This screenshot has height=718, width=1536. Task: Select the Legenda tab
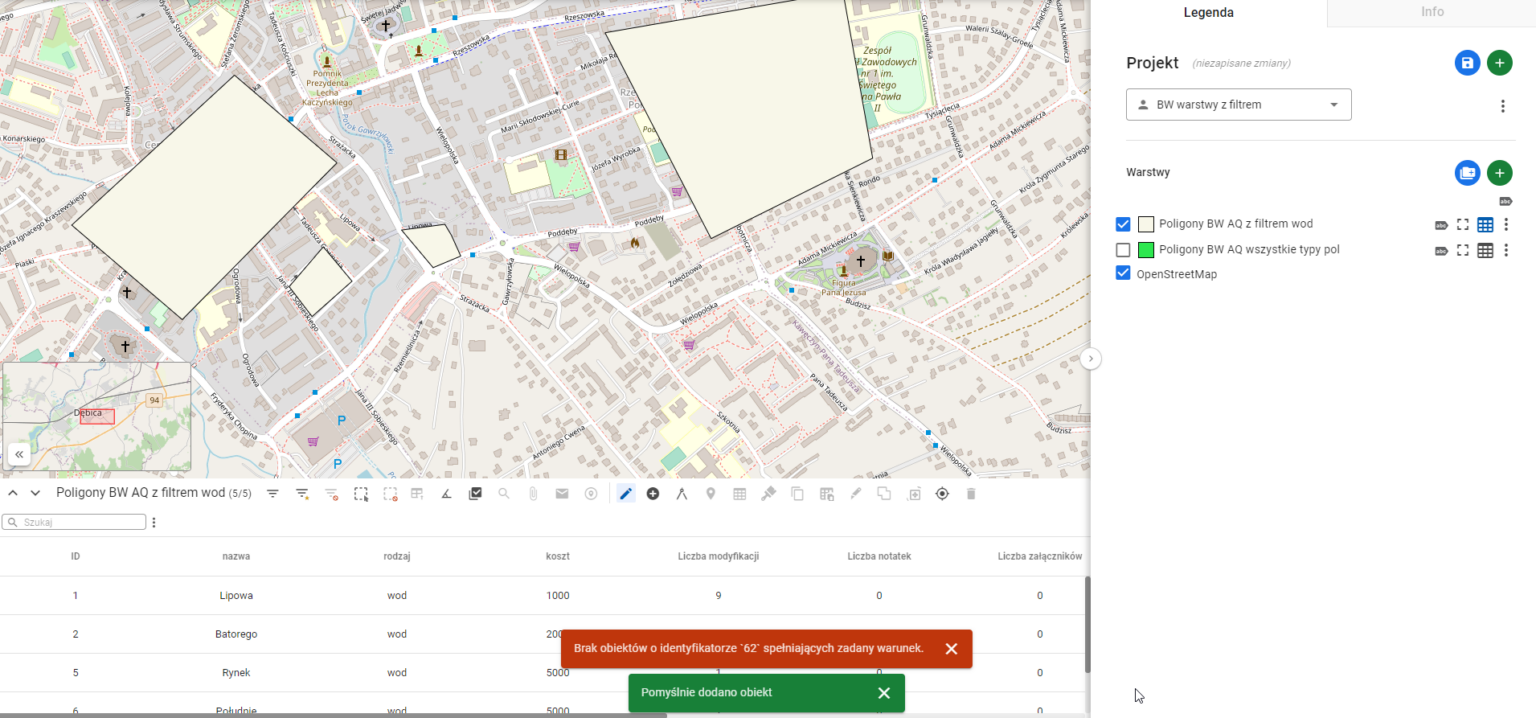click(x=1208, y=13)
